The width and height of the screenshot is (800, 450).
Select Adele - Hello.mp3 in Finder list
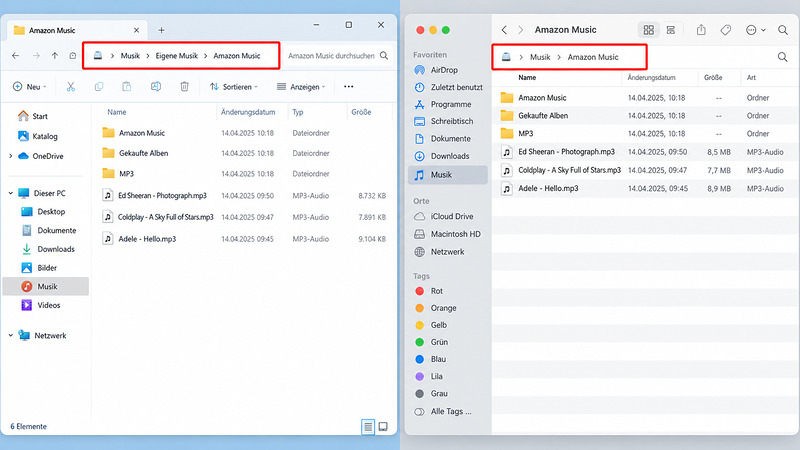(x=548, y=188)
